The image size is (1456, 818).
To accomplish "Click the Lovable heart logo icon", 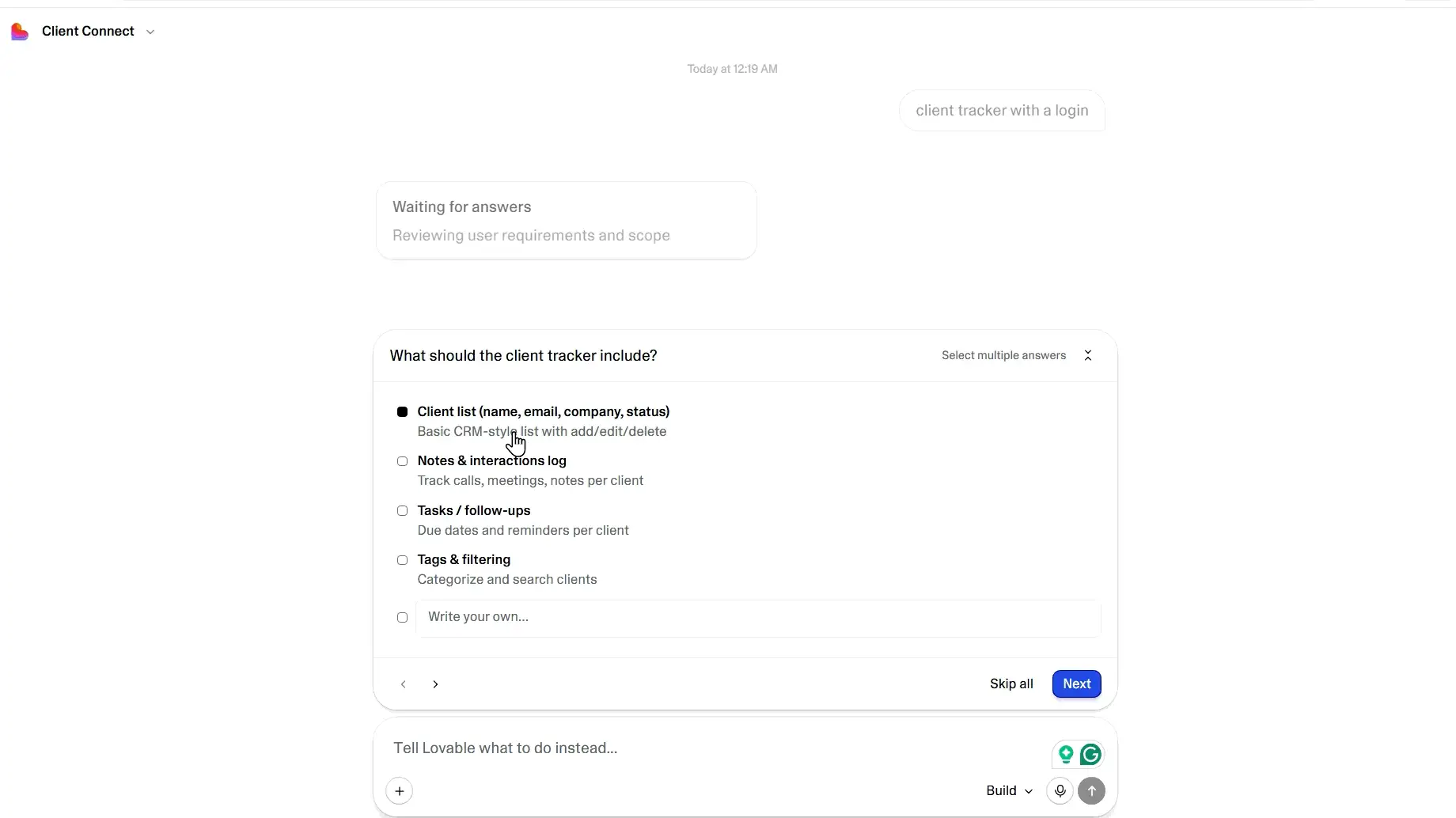I will point(20,32).
